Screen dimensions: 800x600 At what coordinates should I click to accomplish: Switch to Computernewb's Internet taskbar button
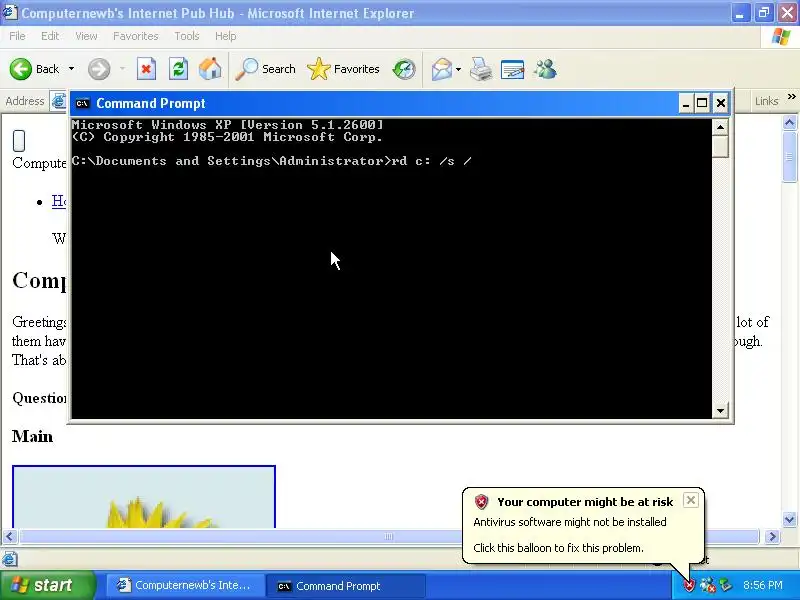pyautogui.click(x=184, y=586)
